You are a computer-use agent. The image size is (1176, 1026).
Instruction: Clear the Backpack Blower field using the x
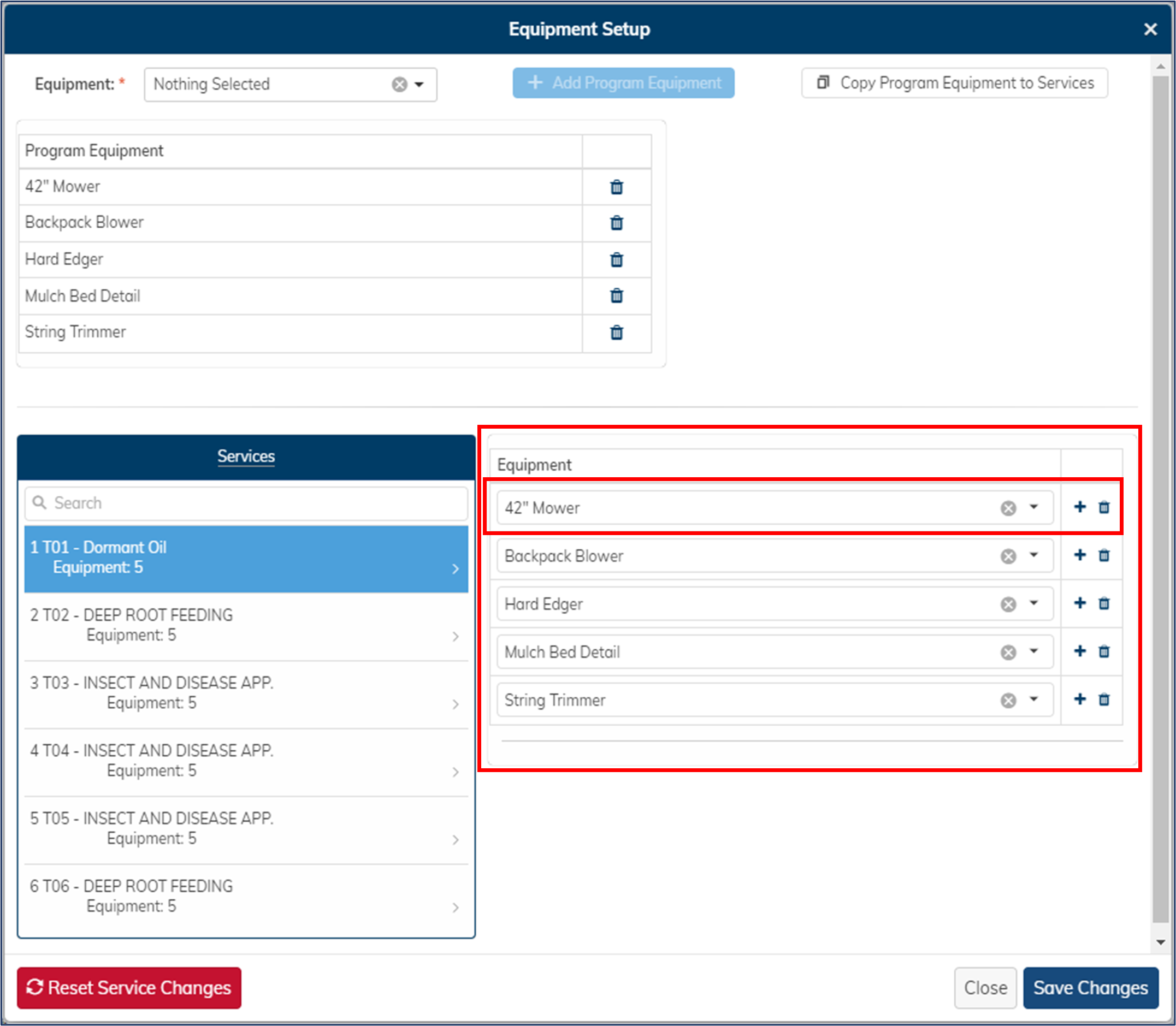pyautogui.click(x=1008, y=555)
